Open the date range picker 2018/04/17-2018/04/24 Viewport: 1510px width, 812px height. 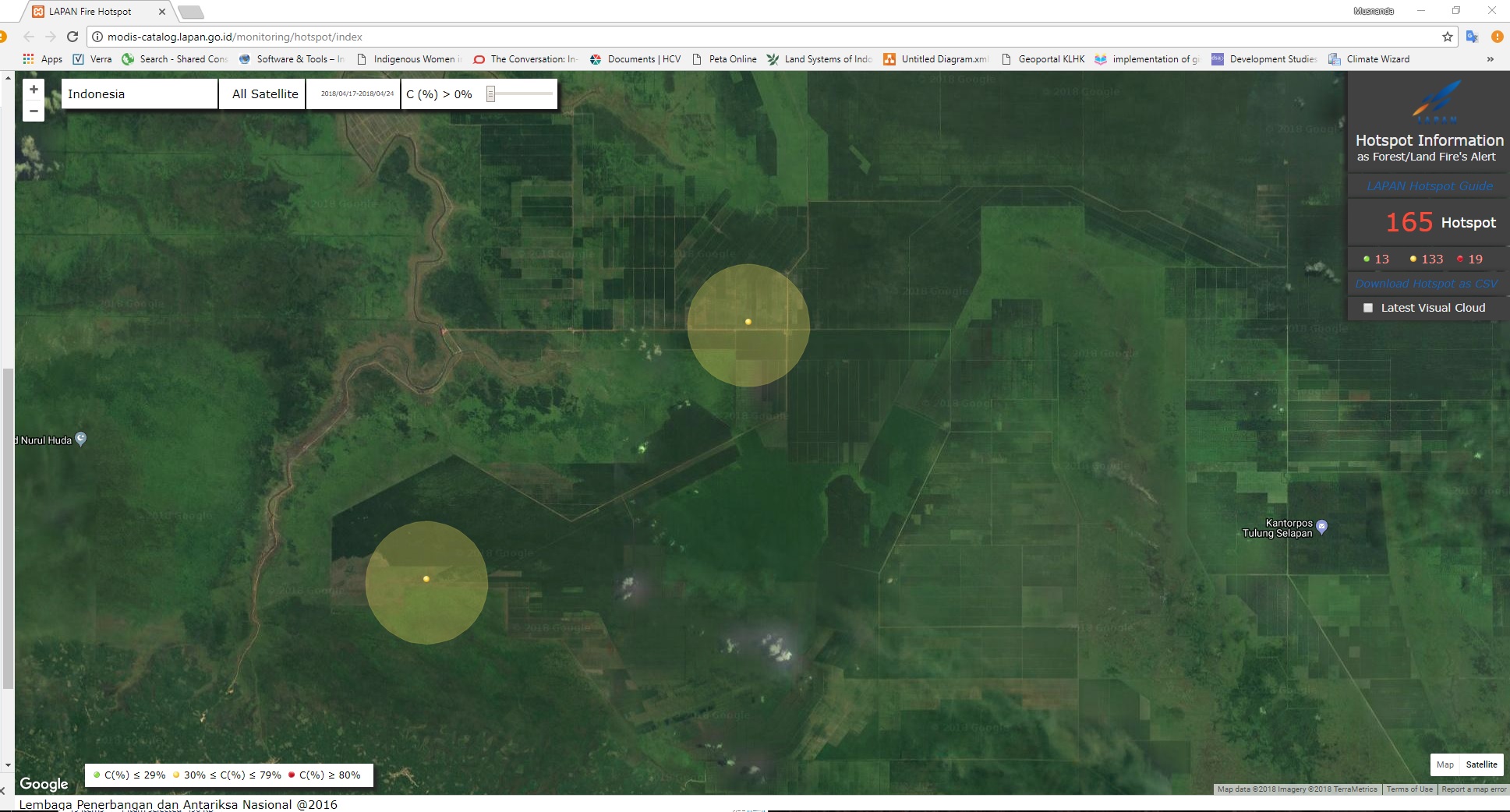[x=357, y=94]
